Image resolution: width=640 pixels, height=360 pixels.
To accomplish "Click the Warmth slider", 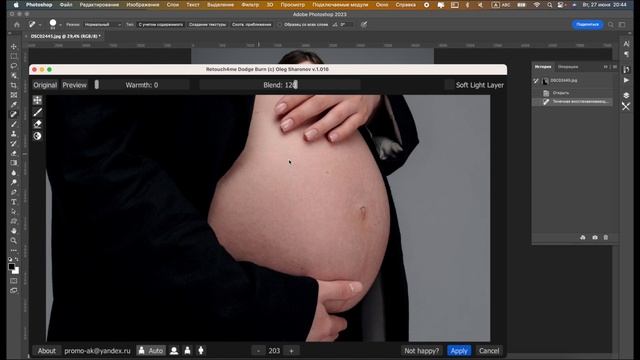I will [x=142, y=85].
